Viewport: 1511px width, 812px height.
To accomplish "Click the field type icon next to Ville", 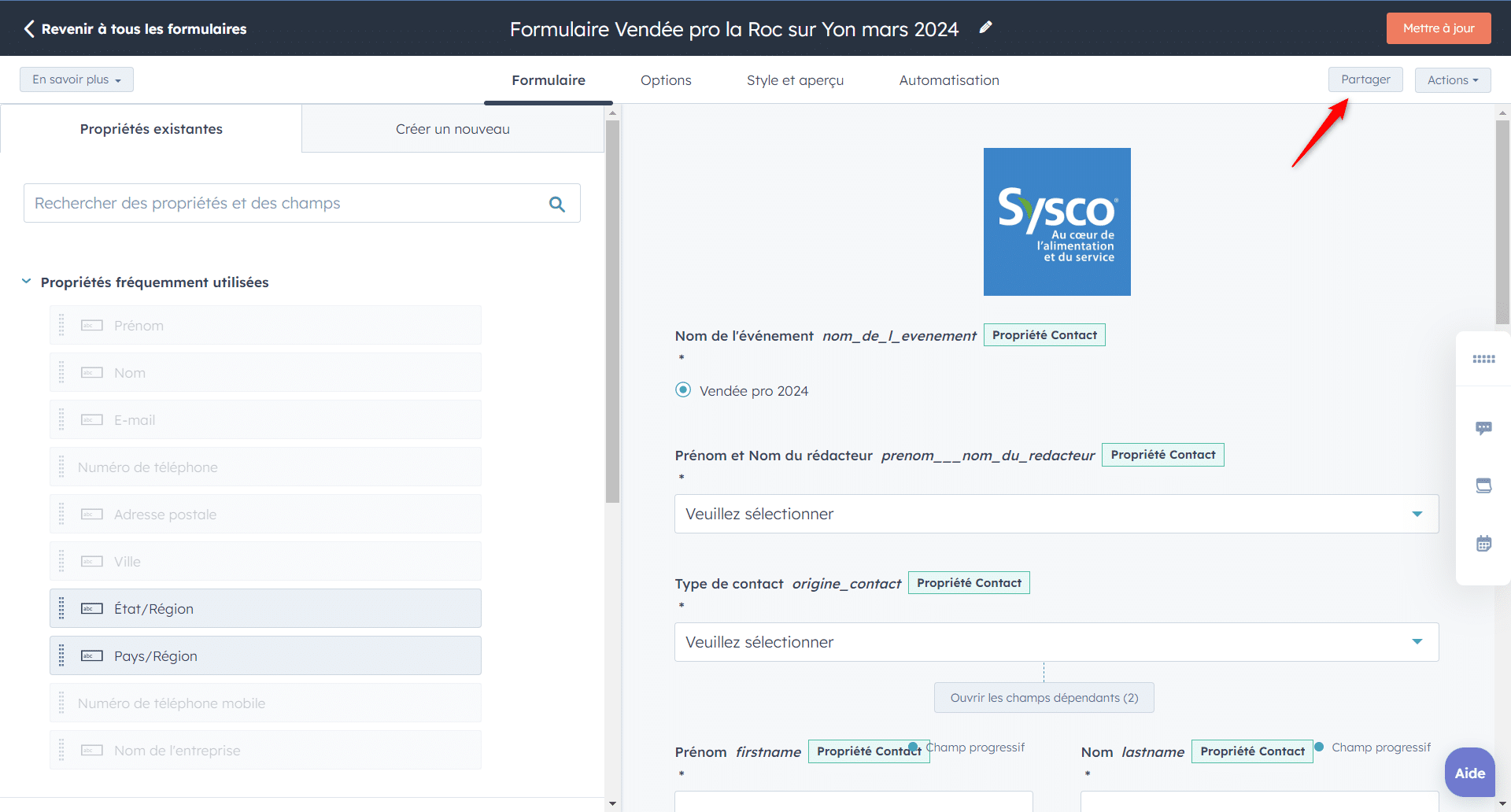I will pos(92,562).
